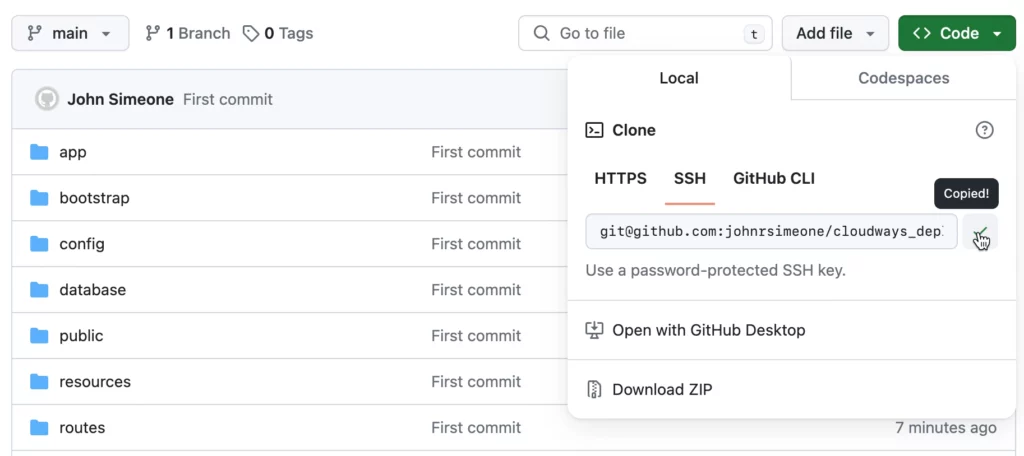Viewport: 1024px width, 456px height.
Task: Click the public folder icon
Action: pos(39,336)
